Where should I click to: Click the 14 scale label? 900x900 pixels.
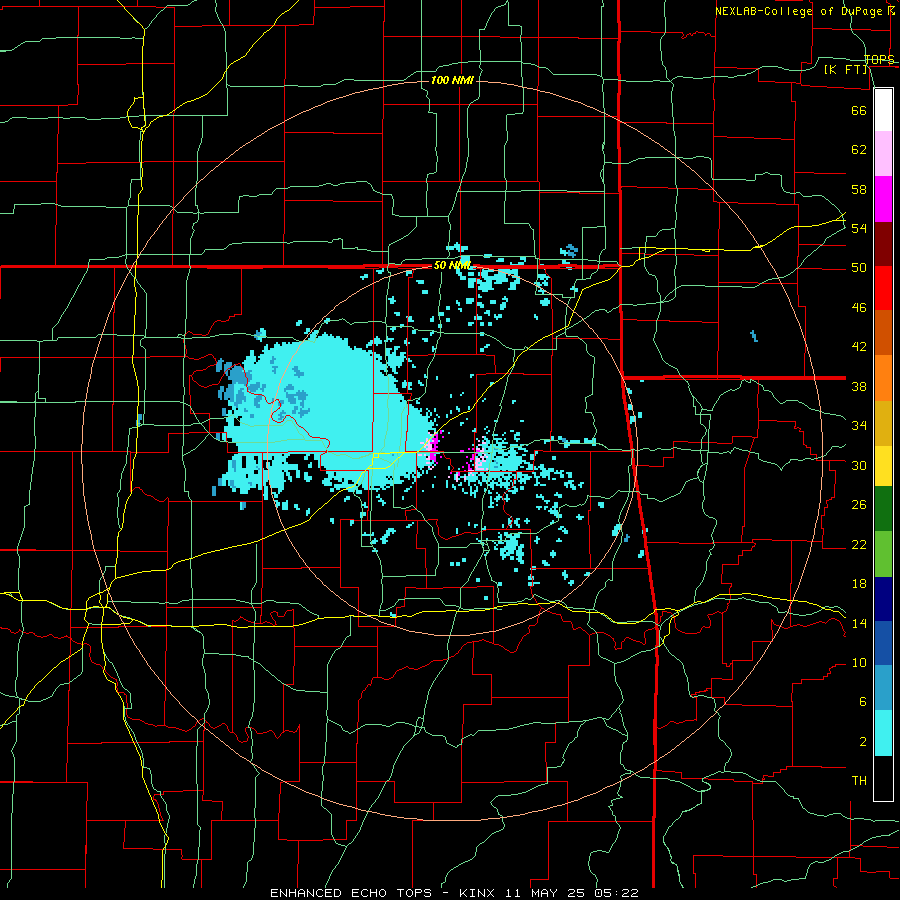pos(859,623)
